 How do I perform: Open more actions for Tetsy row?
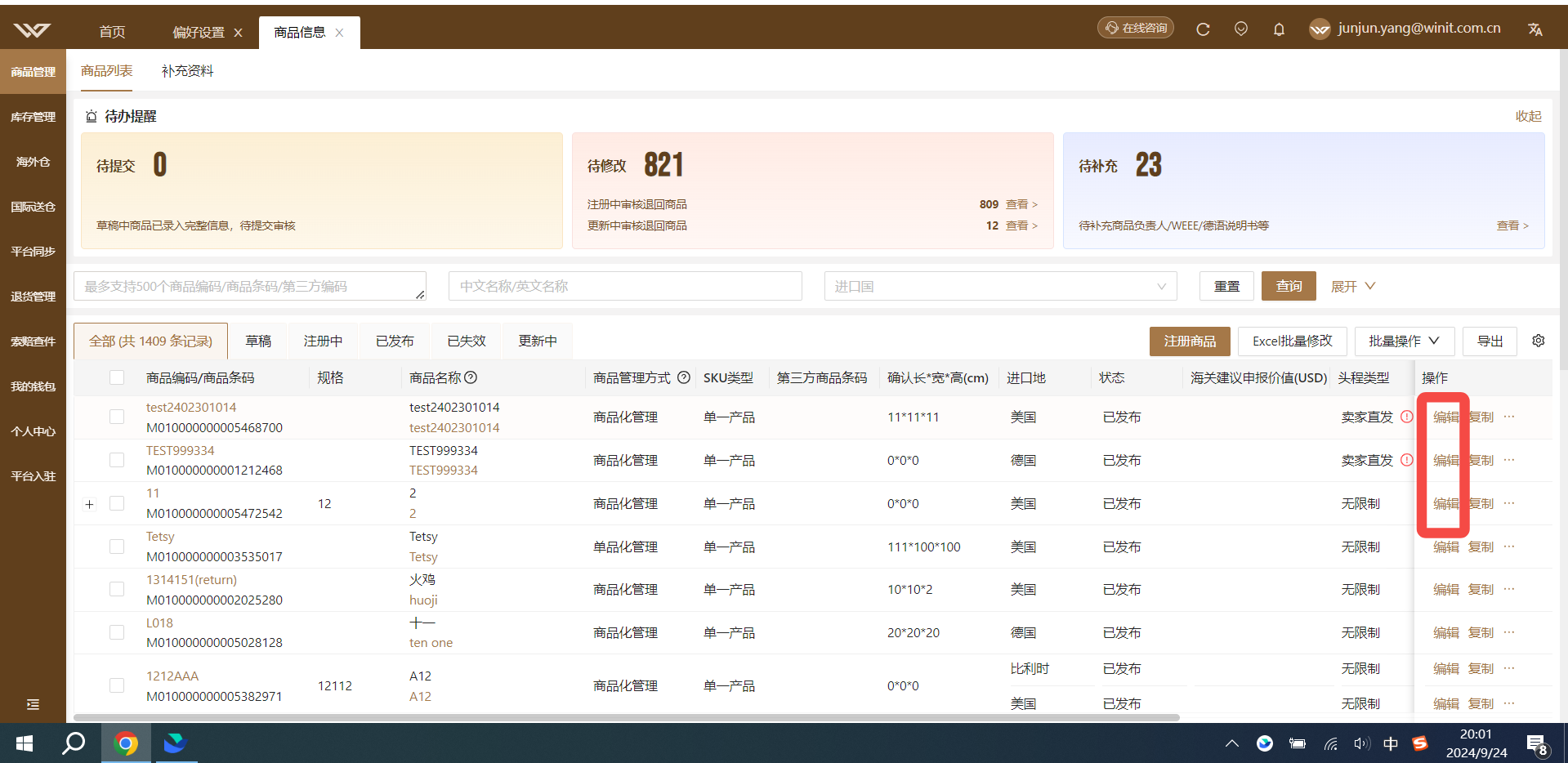[1509, 547]
